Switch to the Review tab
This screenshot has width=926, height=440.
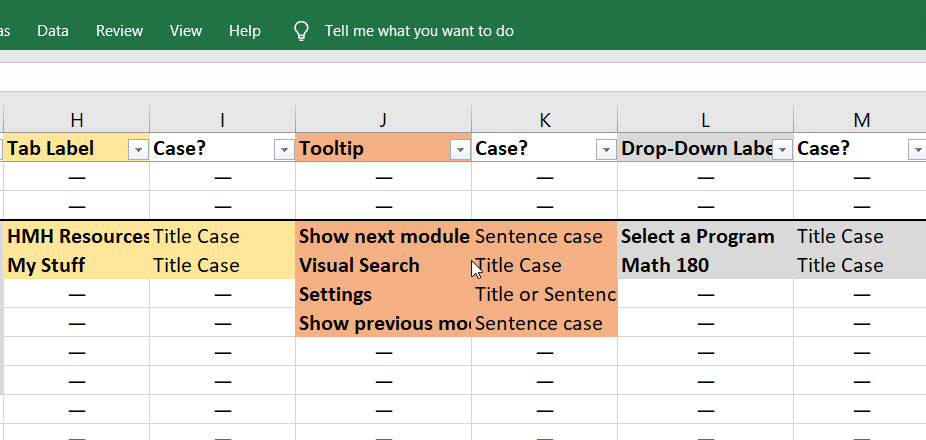point(119,31)
